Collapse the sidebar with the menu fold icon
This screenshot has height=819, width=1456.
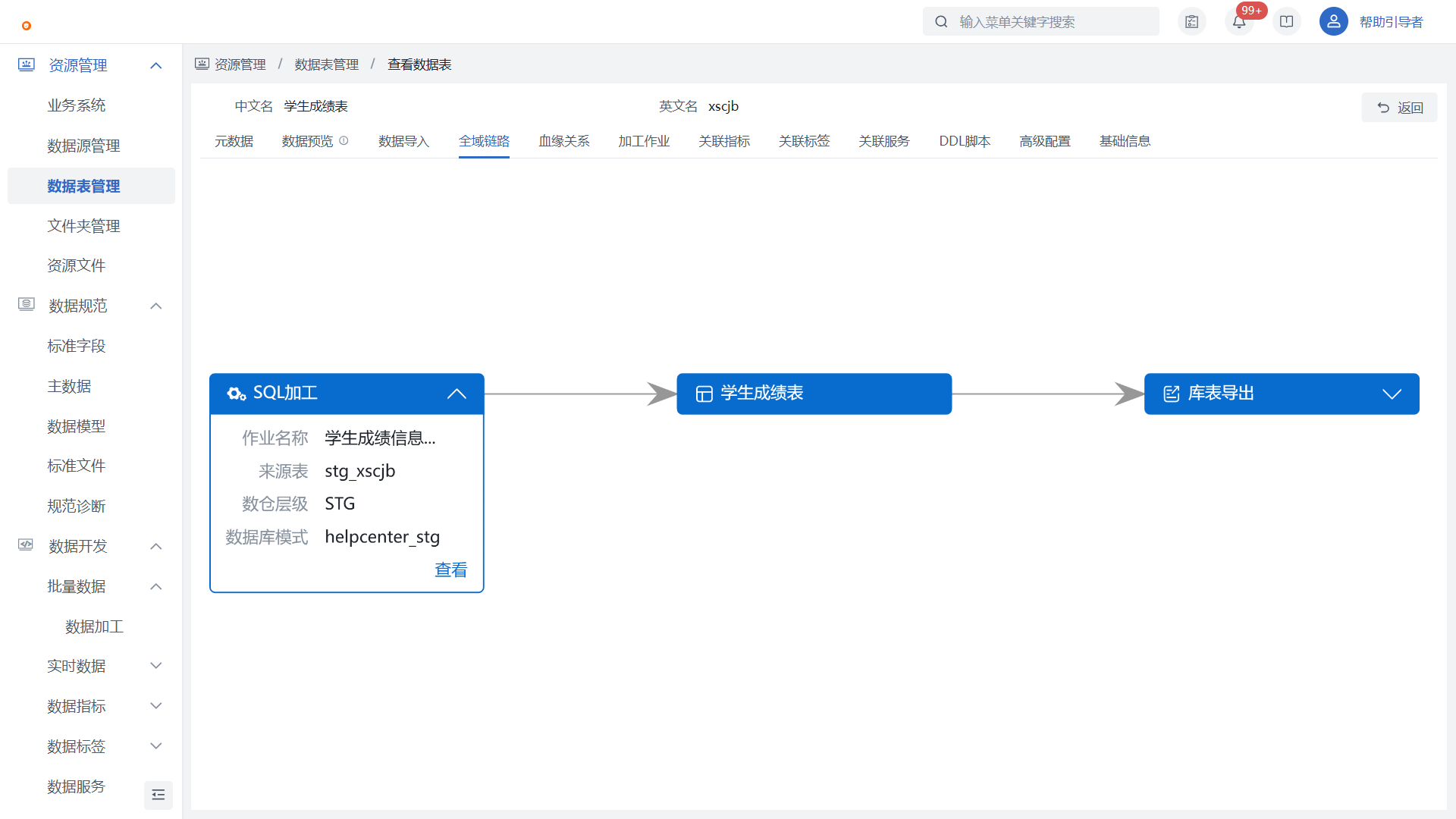coord(158,795)
